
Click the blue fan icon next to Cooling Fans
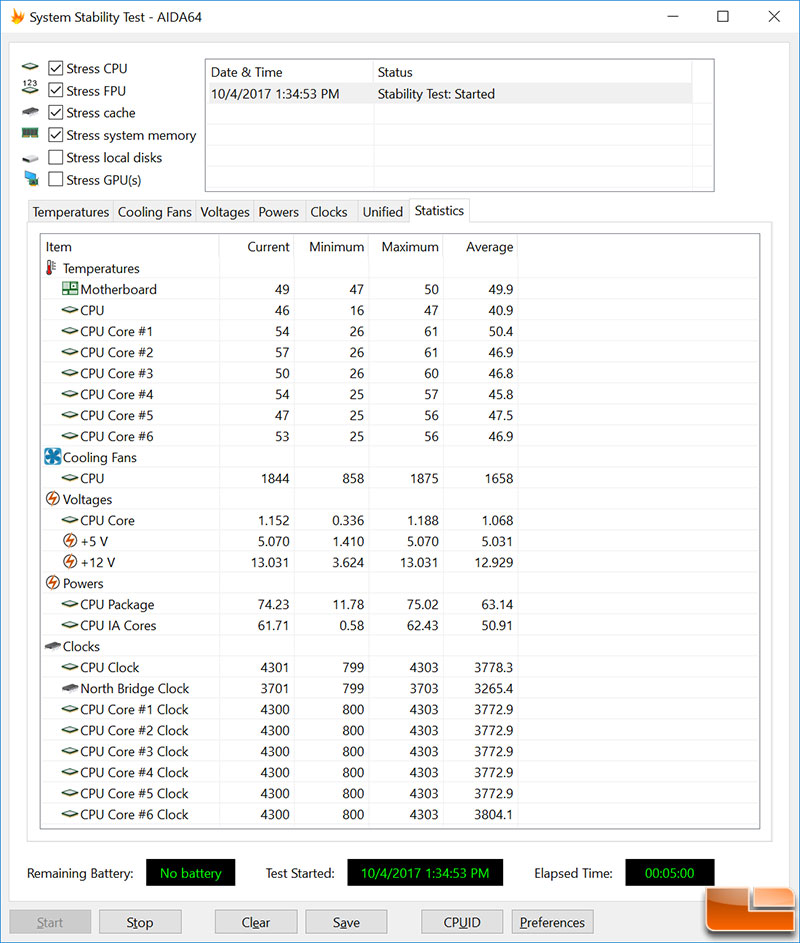(x=53, y=457)
